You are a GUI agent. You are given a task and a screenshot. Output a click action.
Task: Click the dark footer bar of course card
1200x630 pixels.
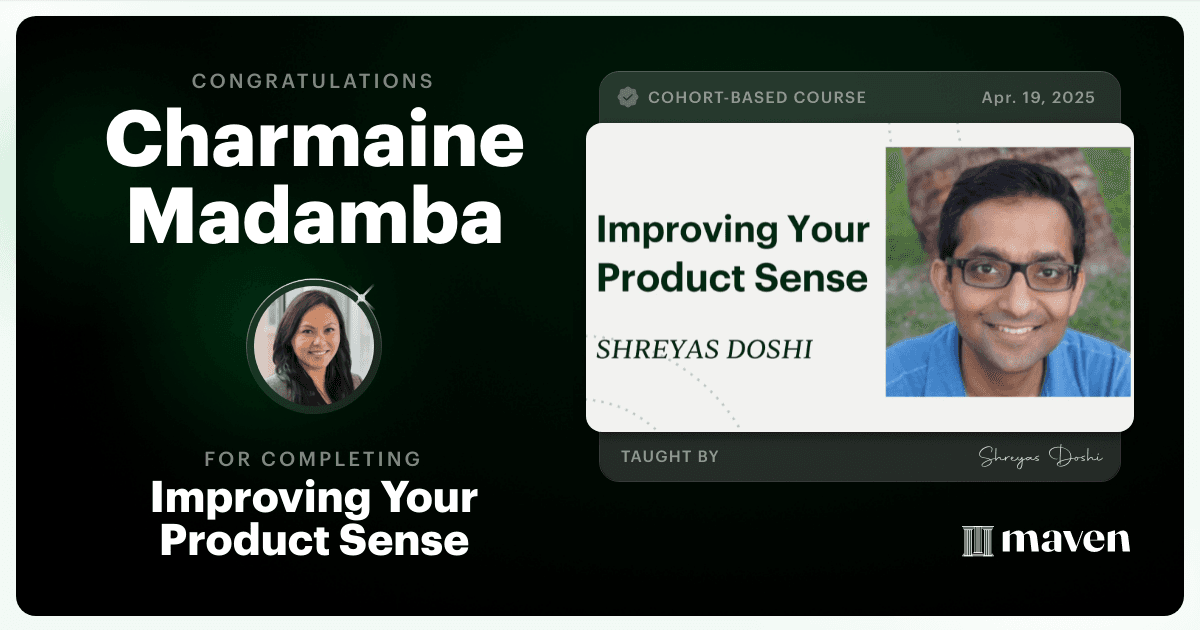[x=860, y=457]
